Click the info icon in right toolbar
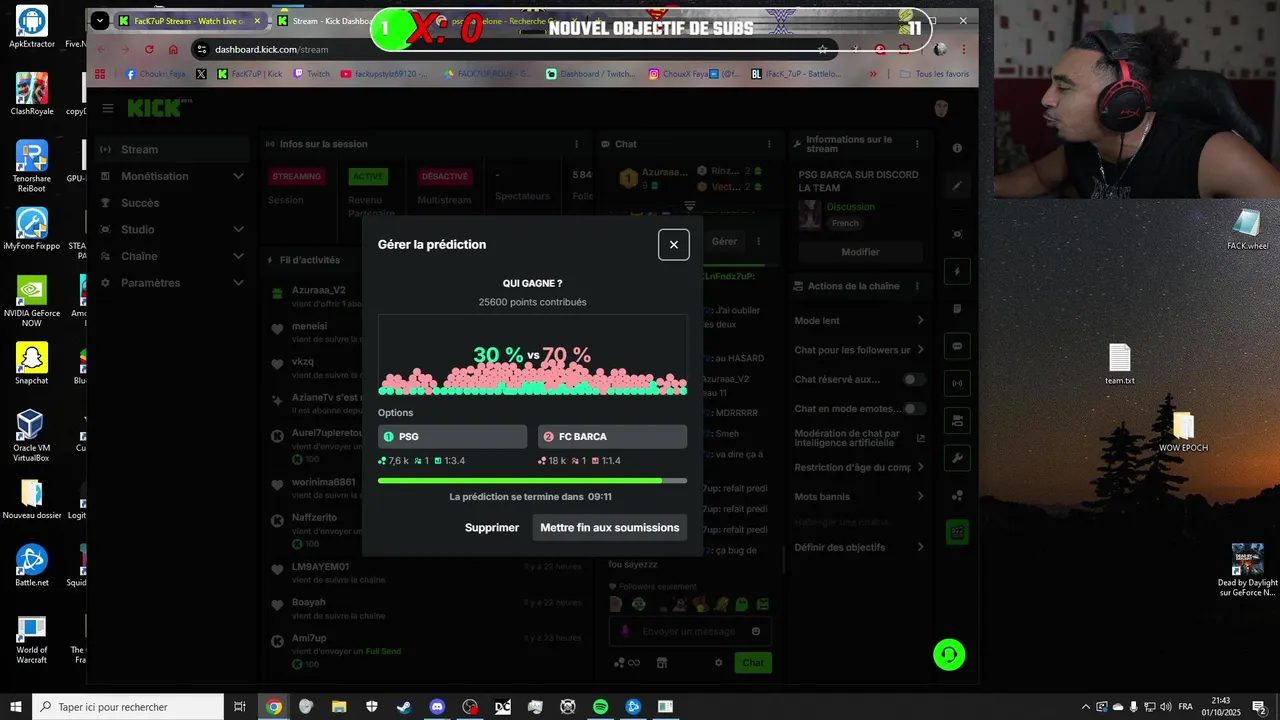 click(957, 148)
